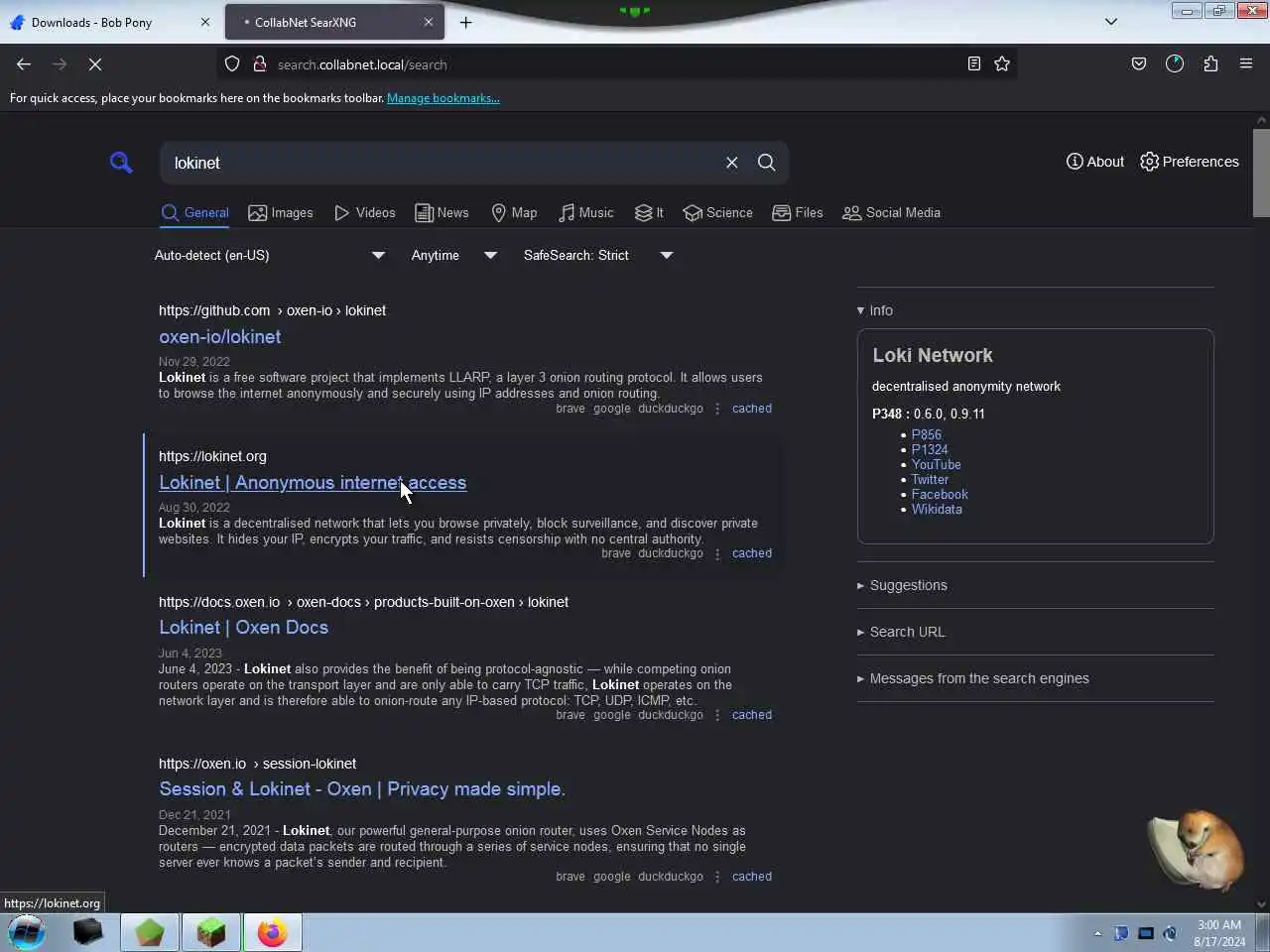The height and width of the screenshot is (952, 1270).
Task: Toggle reader view icon in address bar
Action: pyautogui.click(x=973, y=64)
